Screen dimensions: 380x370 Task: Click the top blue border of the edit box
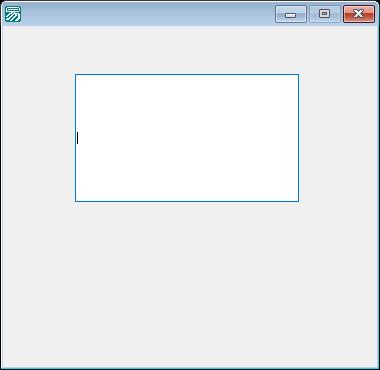(187, 75)
